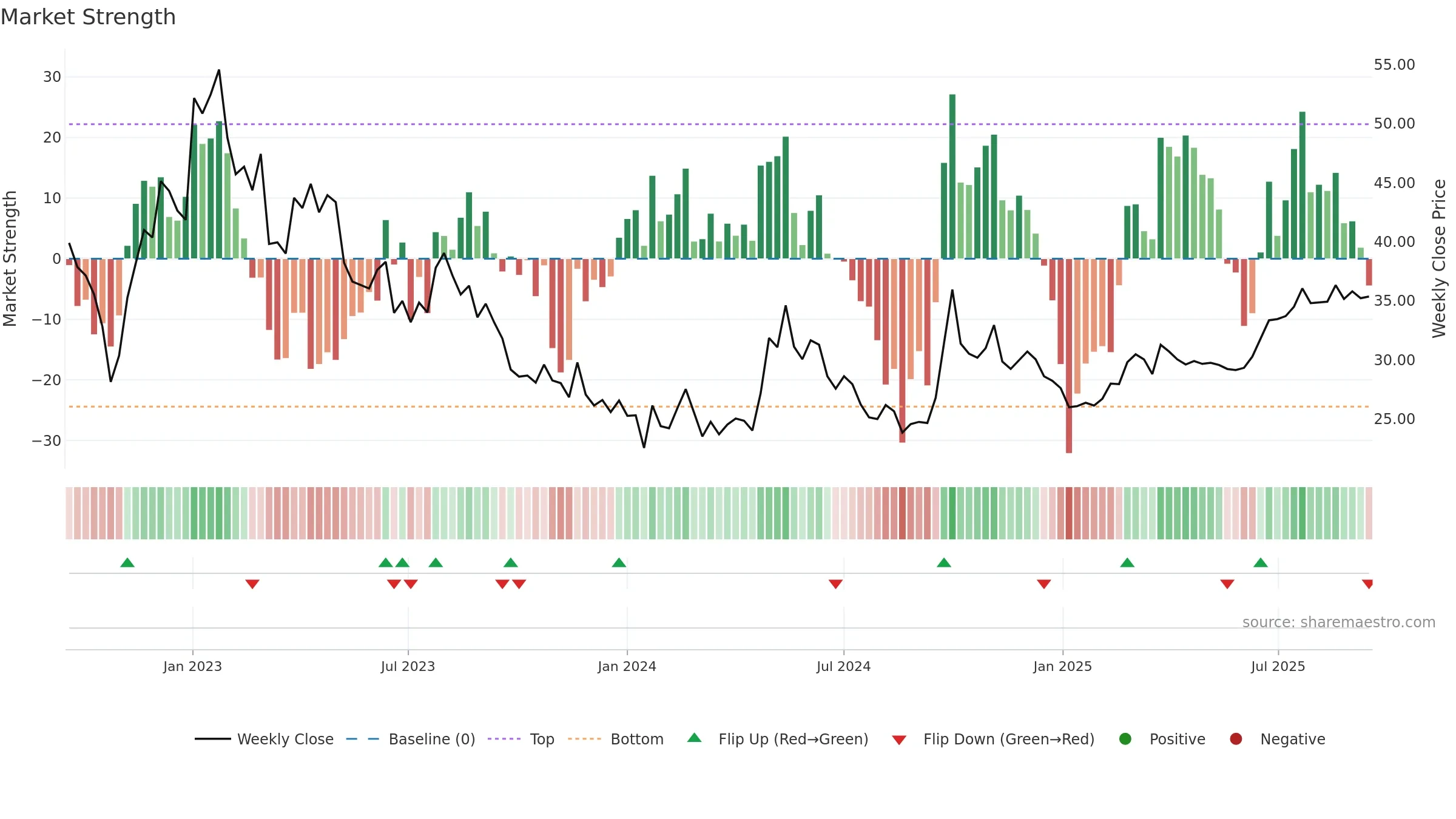Toggle the Negative legend entry
This screenshot has height=819, width=1456.
(1277, 739)
